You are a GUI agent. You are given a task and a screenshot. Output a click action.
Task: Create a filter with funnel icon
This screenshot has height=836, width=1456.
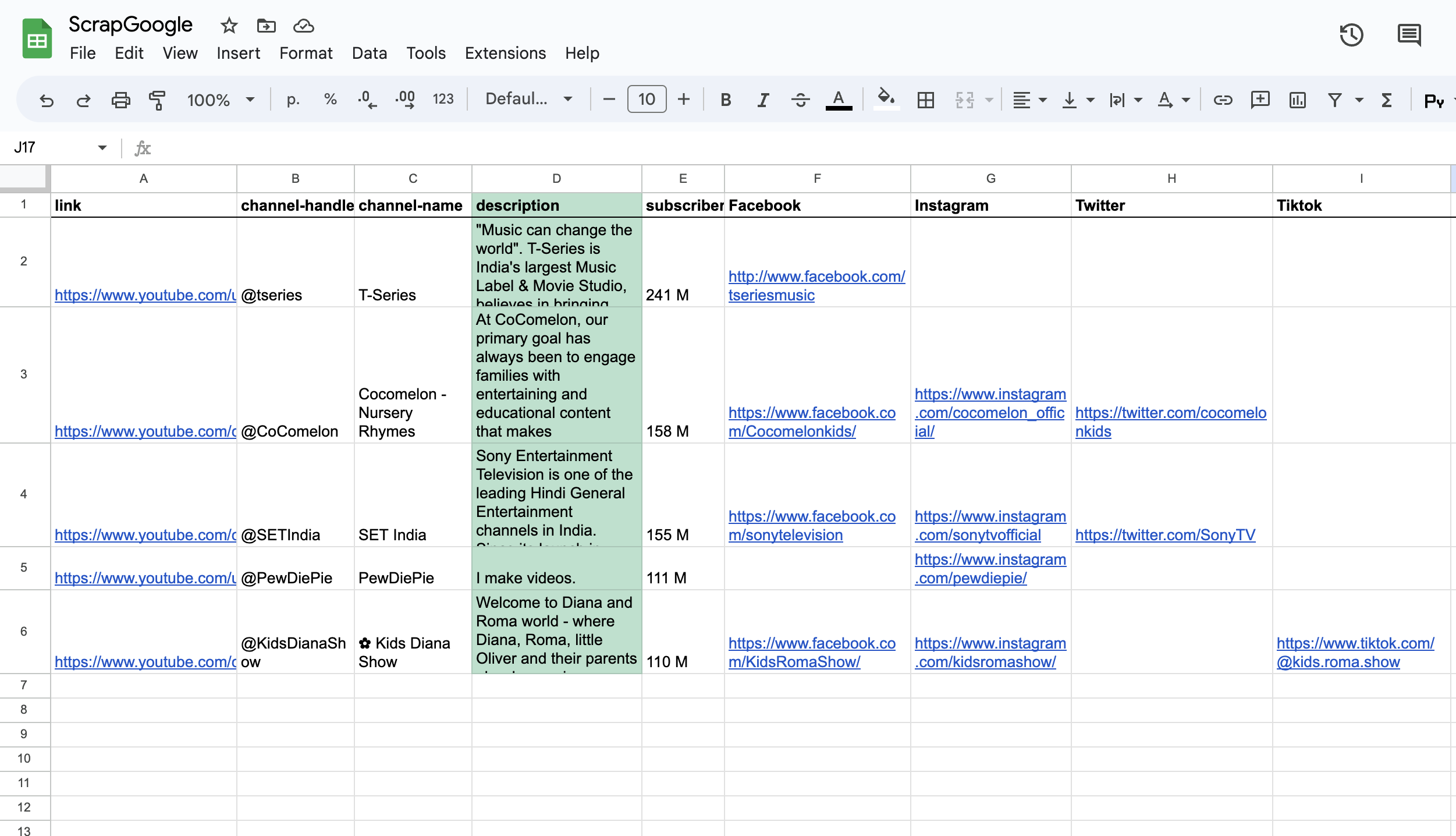click(1335, 100)
